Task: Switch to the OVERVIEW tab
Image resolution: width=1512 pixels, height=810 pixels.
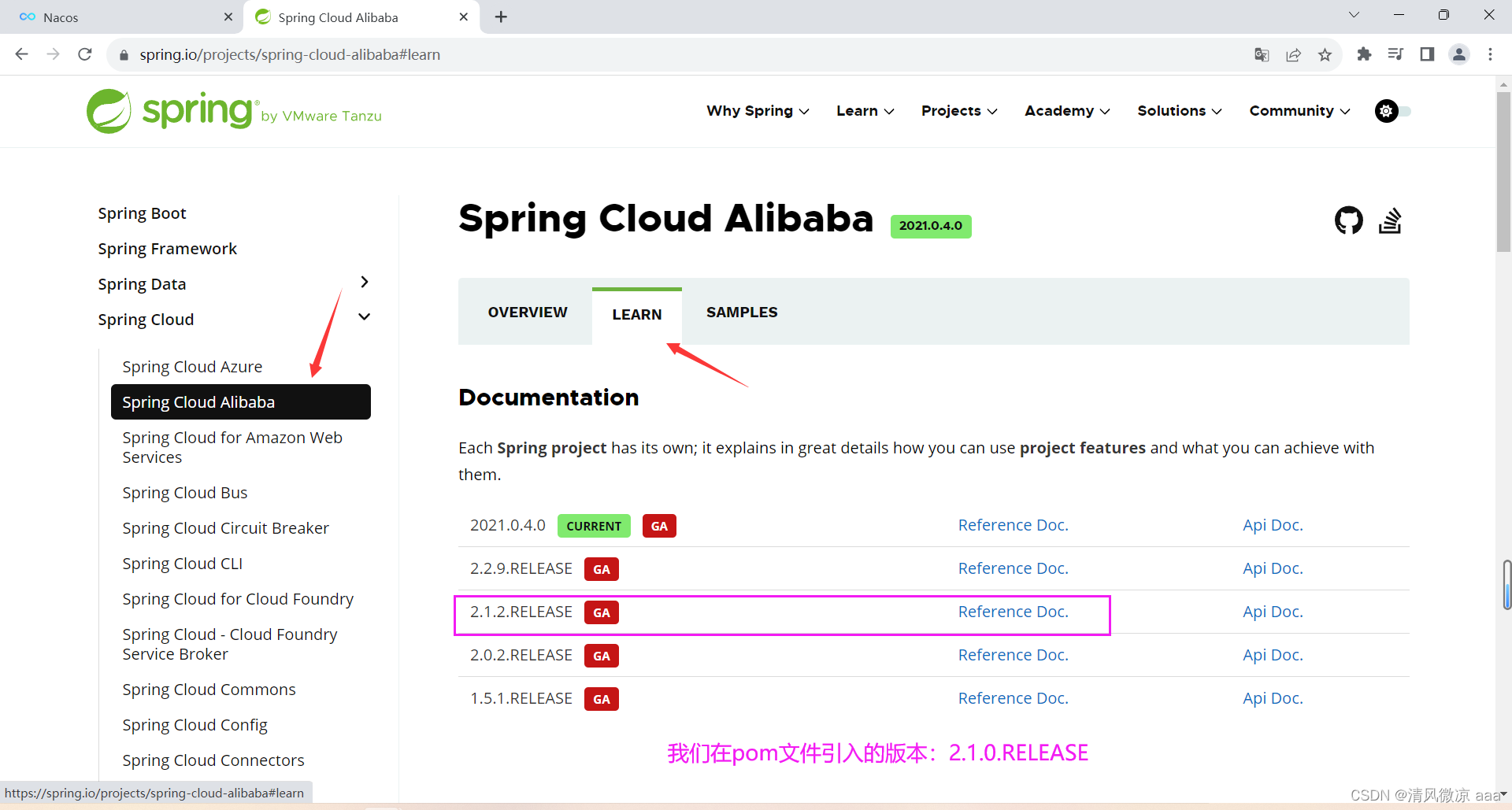Action: tap(527, 313)
